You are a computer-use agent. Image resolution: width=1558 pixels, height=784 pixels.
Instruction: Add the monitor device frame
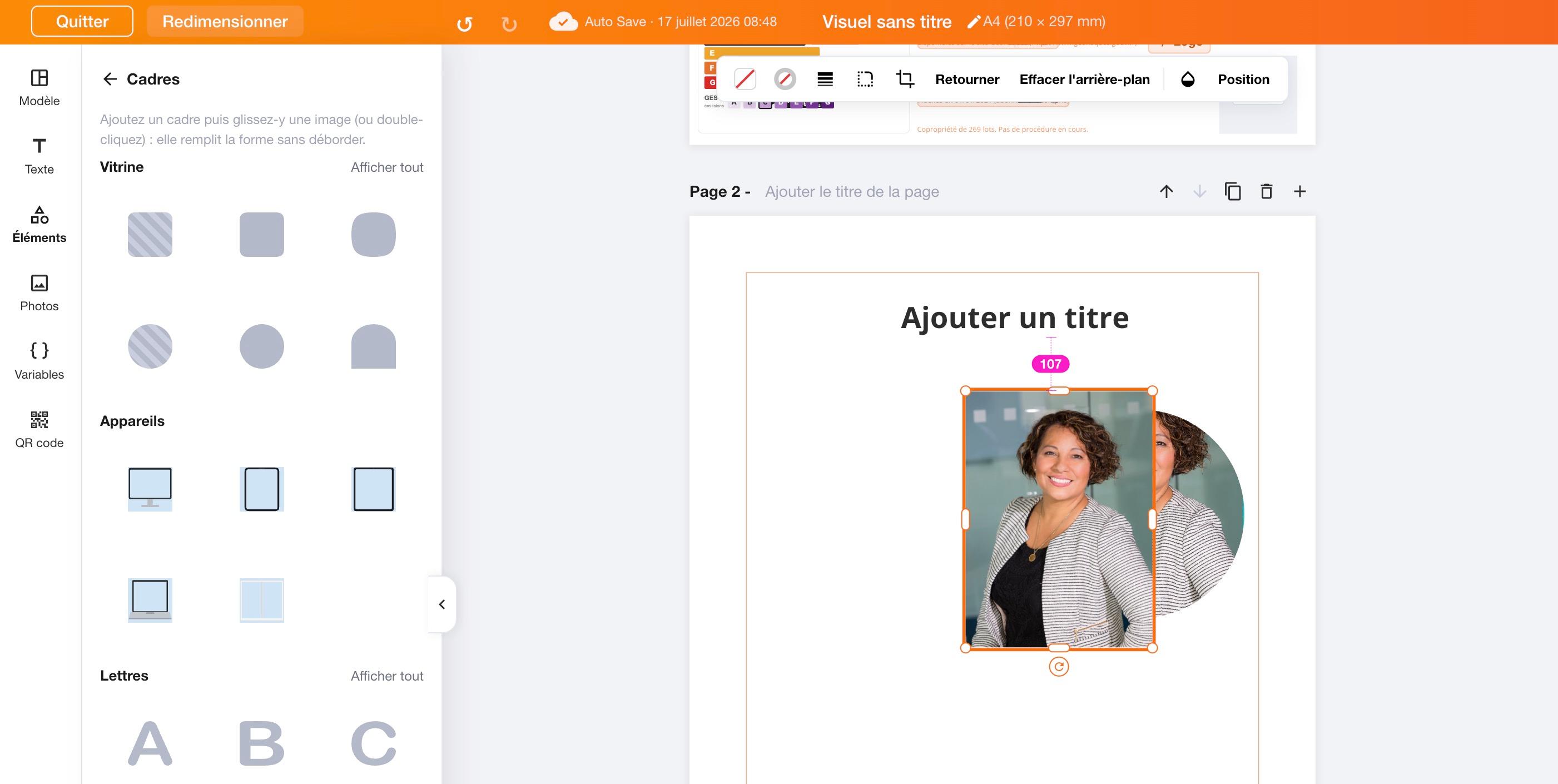point(150,489)
